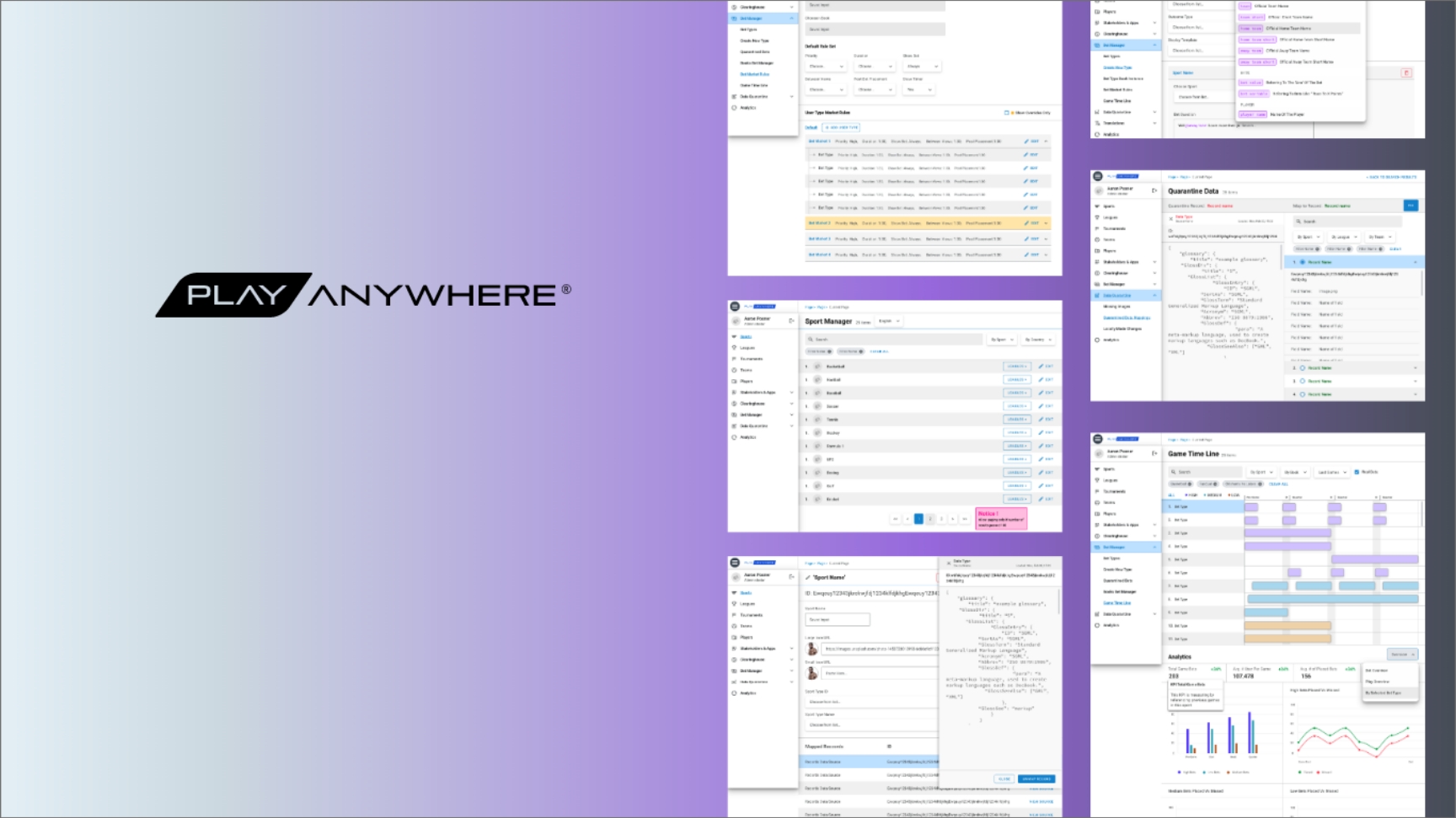Go to page 2 in Sport Manager pagination

point(930,519)
